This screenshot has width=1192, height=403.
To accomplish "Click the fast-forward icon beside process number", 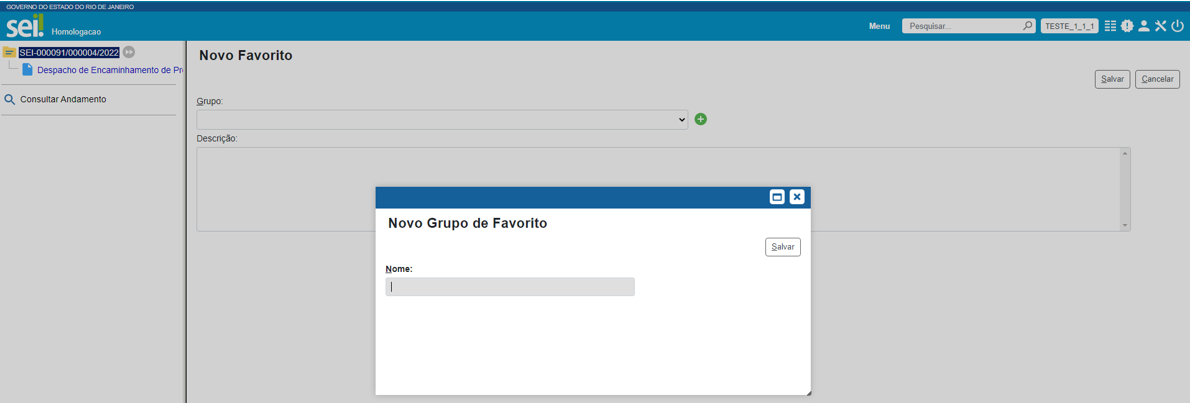I will click(x=129, y=52).
